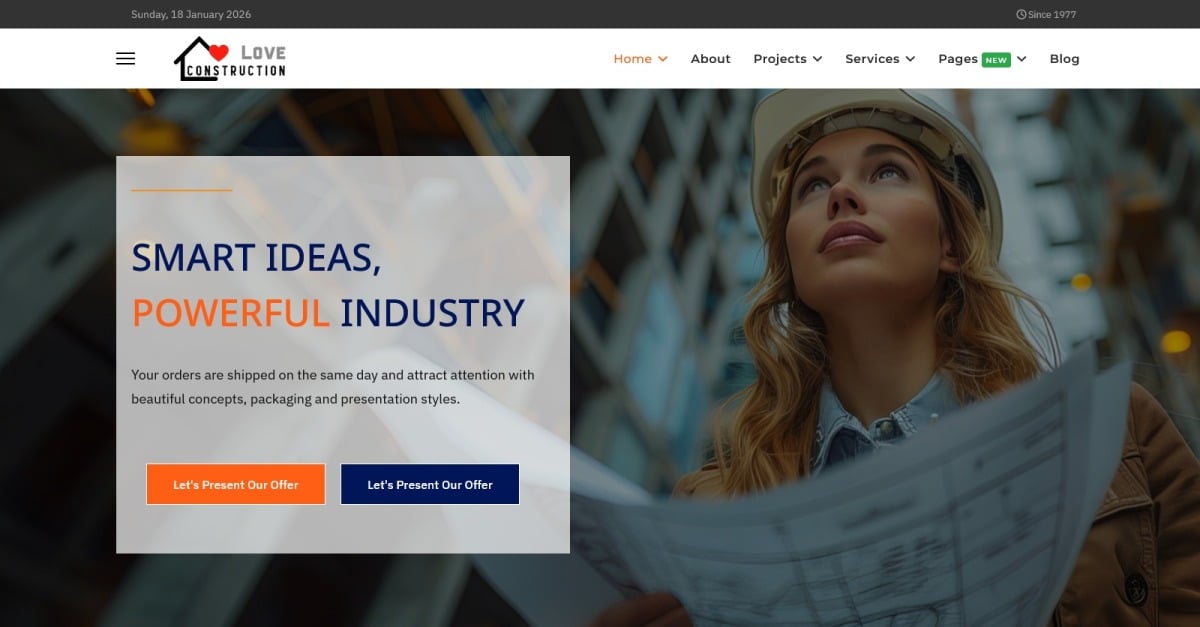Viewport: 1200px width, 627px height.
Task: Open the About menu item
Action: (x=710, y=59)
